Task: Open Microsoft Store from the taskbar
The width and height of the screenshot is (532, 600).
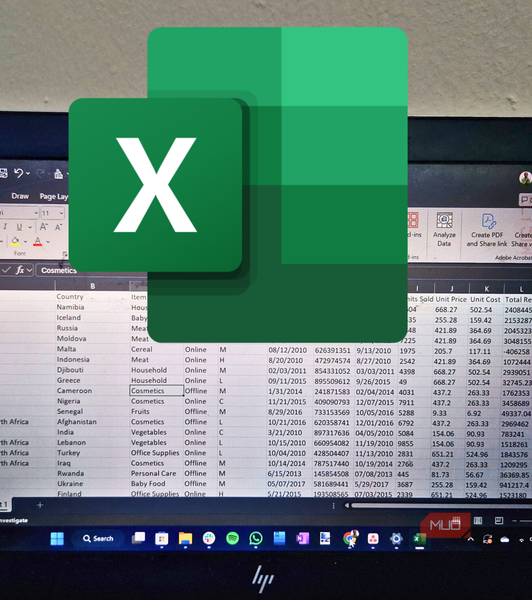Action: pyautogui.click(x=162, y=538)
